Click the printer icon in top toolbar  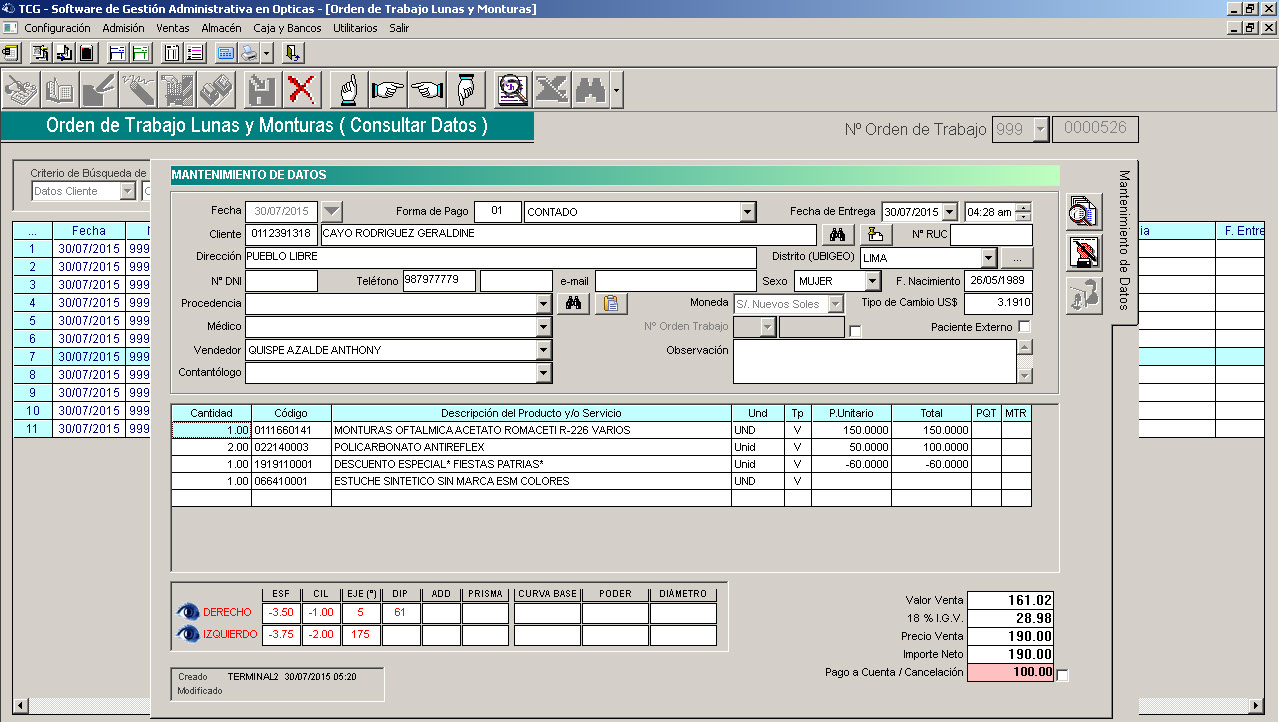248,53
